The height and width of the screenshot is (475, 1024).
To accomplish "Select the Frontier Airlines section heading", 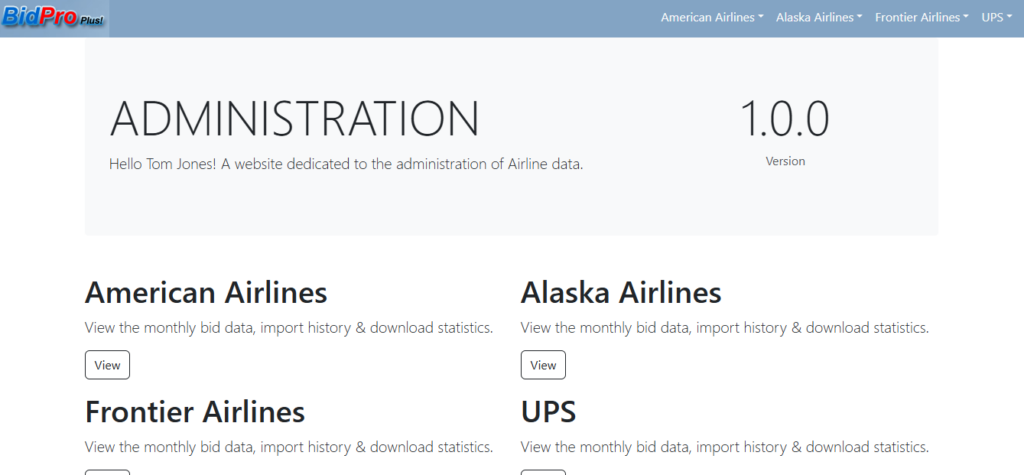I will tap(195, 411).
